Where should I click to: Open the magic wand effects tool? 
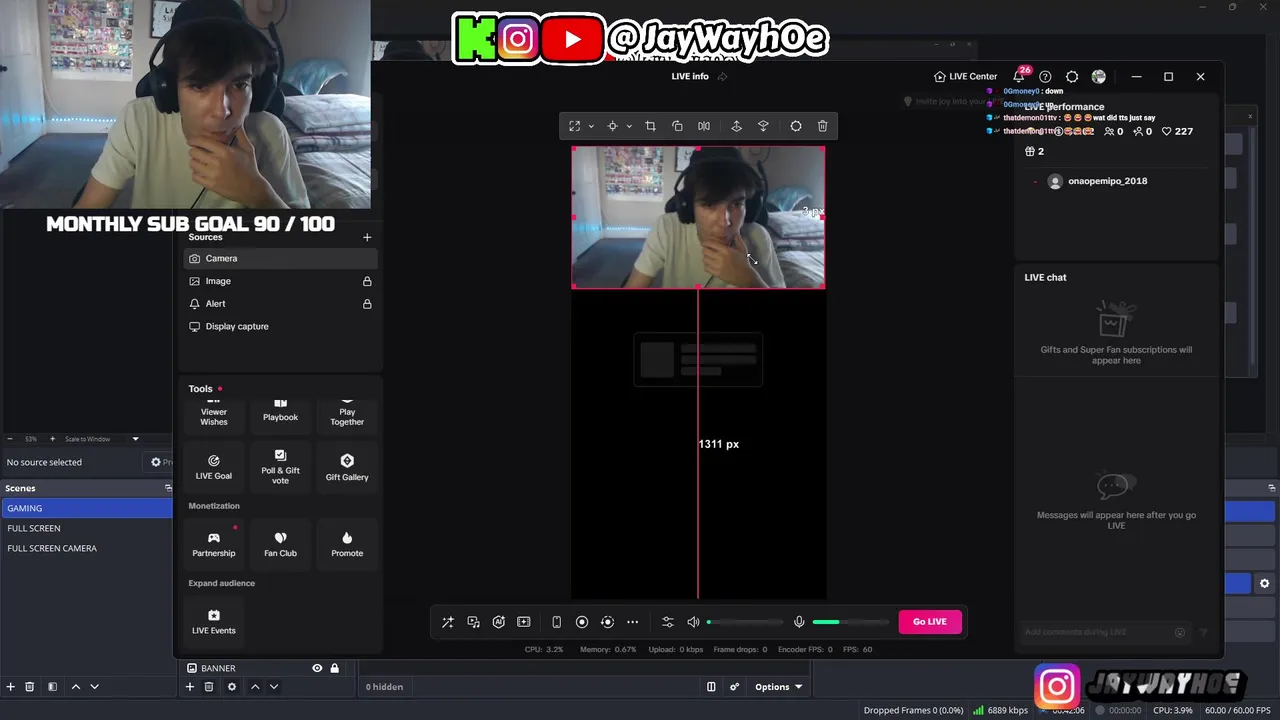[448, 622]
